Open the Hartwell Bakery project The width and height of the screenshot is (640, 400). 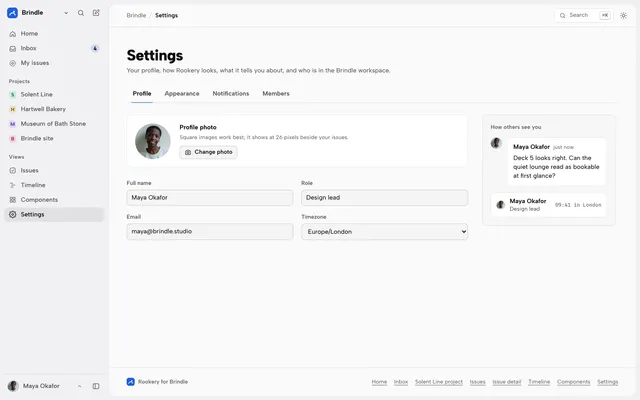pos(54,109)
